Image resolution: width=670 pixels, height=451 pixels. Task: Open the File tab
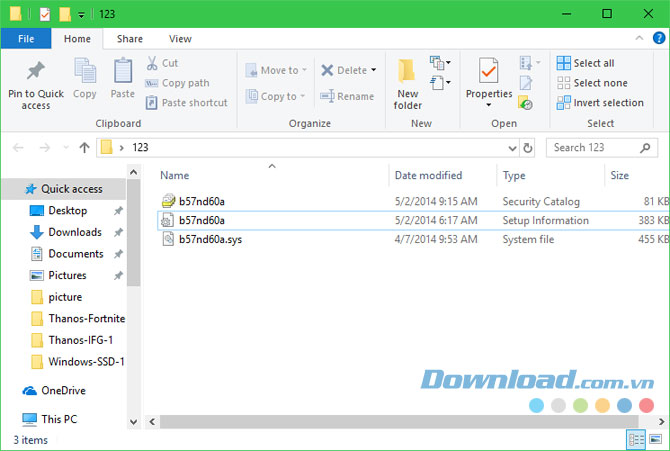point(26,38)
